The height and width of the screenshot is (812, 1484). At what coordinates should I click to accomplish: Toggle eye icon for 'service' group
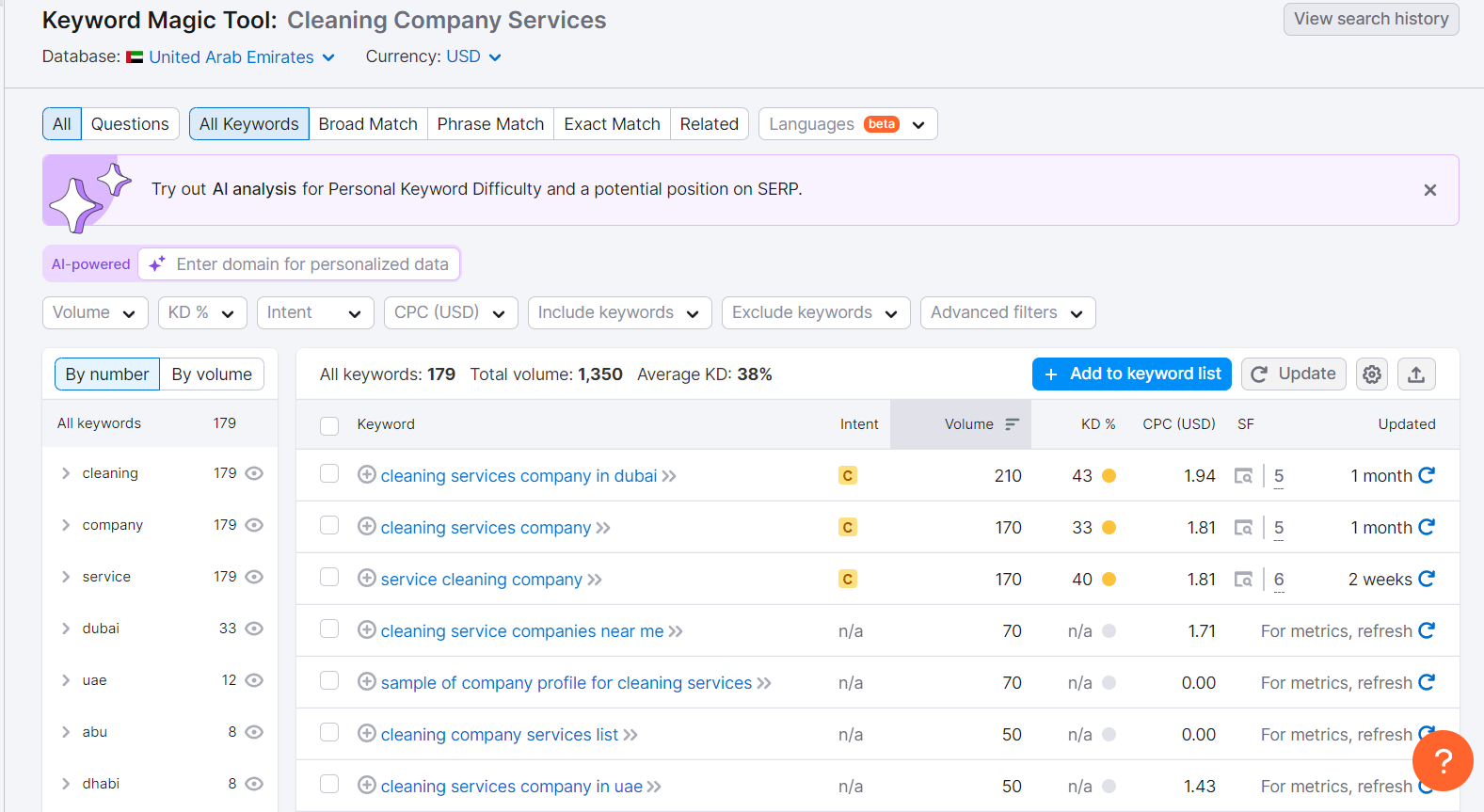pyautogui.click(x=254, y=577)
